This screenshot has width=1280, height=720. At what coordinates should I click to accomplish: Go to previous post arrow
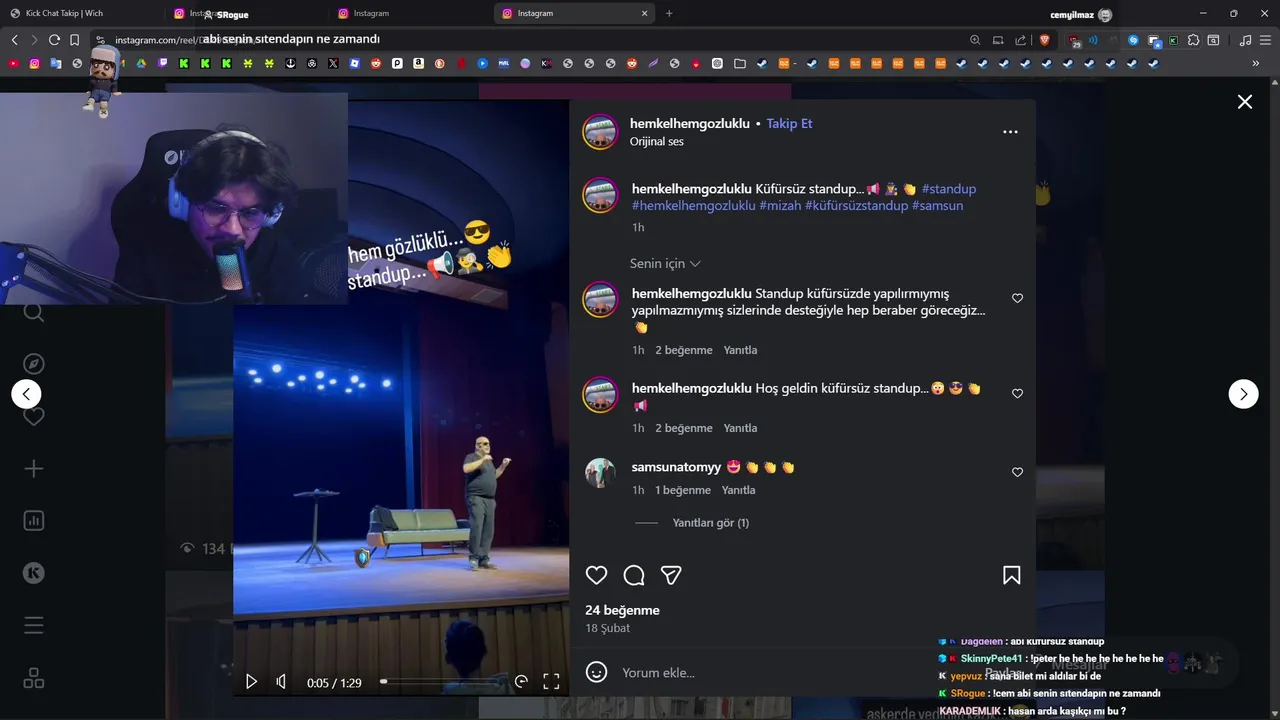point(26,394)
